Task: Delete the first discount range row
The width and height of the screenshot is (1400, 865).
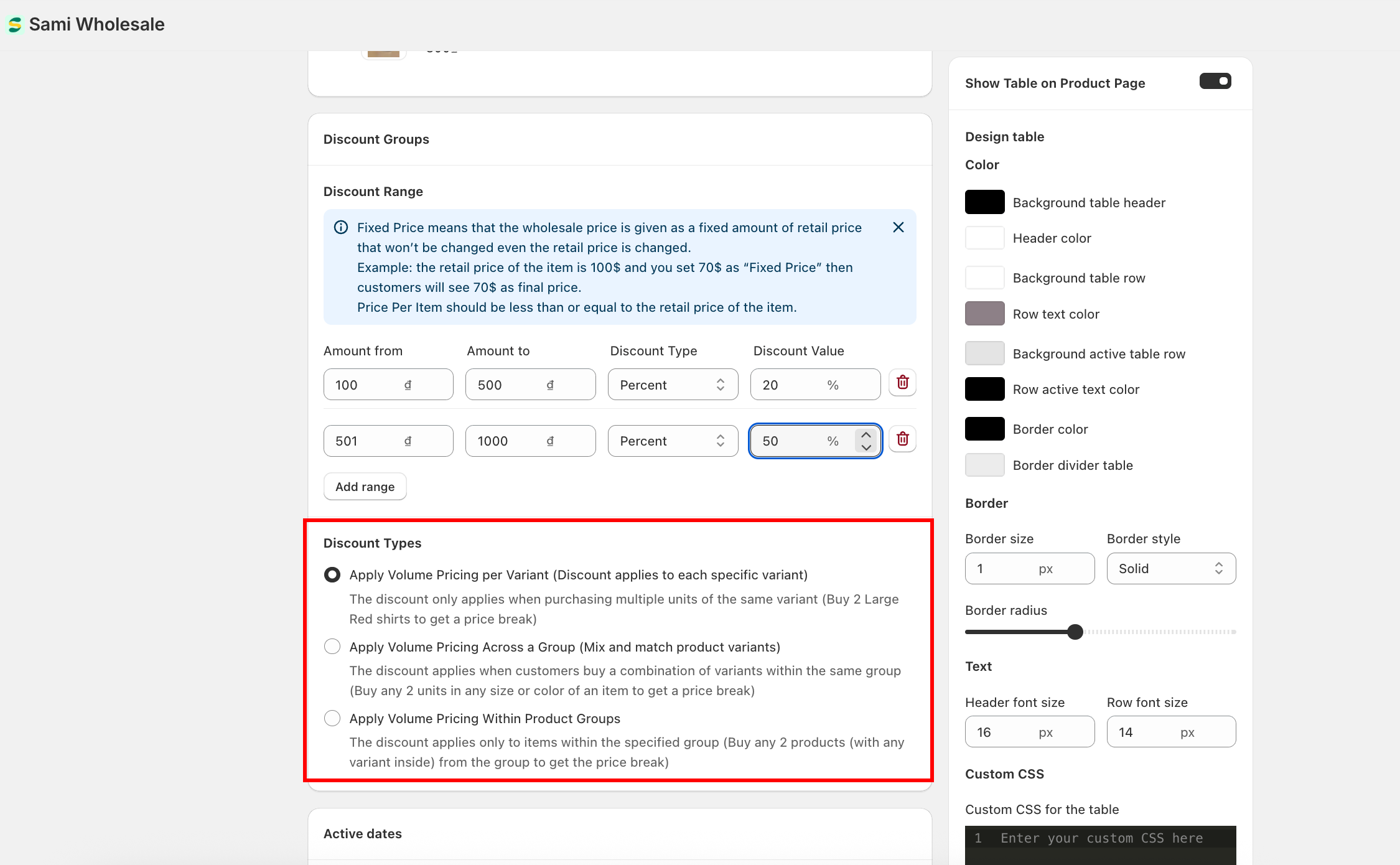Action: pos(902,383)
